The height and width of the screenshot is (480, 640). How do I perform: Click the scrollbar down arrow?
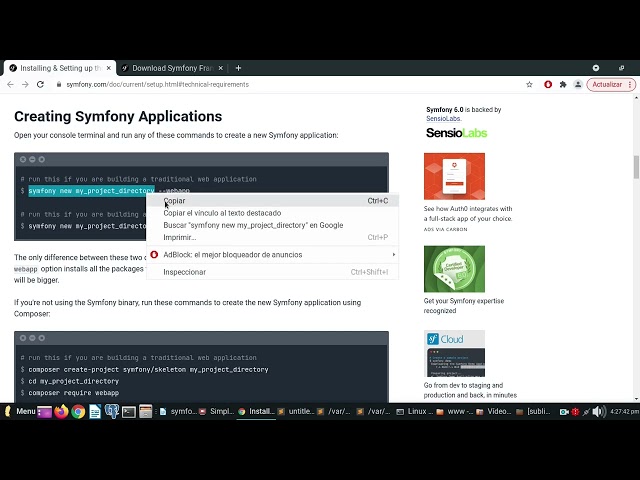coord(636,399)
